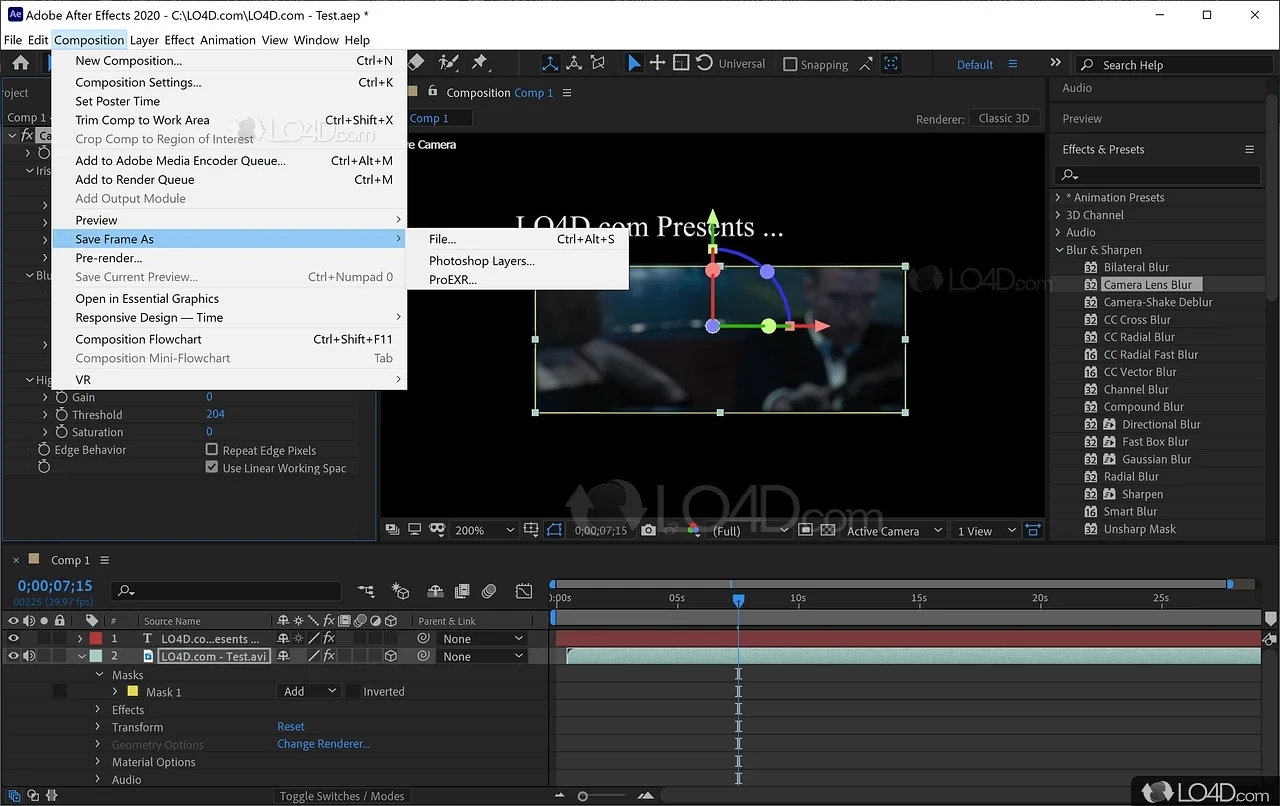Enable Motion Blur for timeline layers
This screenshot has height=806, width=1280.
pyautogui.click(x=489, y=591)
